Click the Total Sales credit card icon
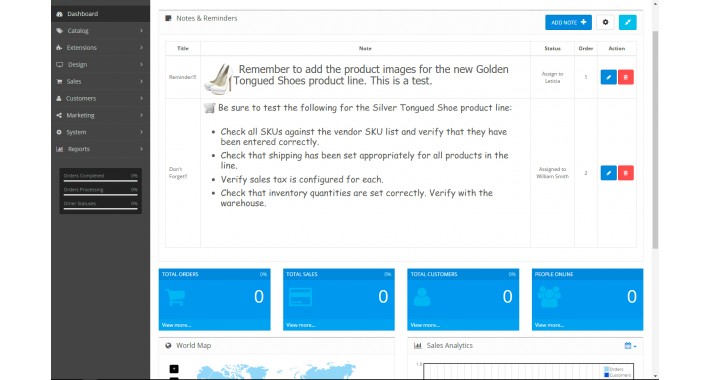The width and height of the screenshot is (710, 380). pos(300,297)
